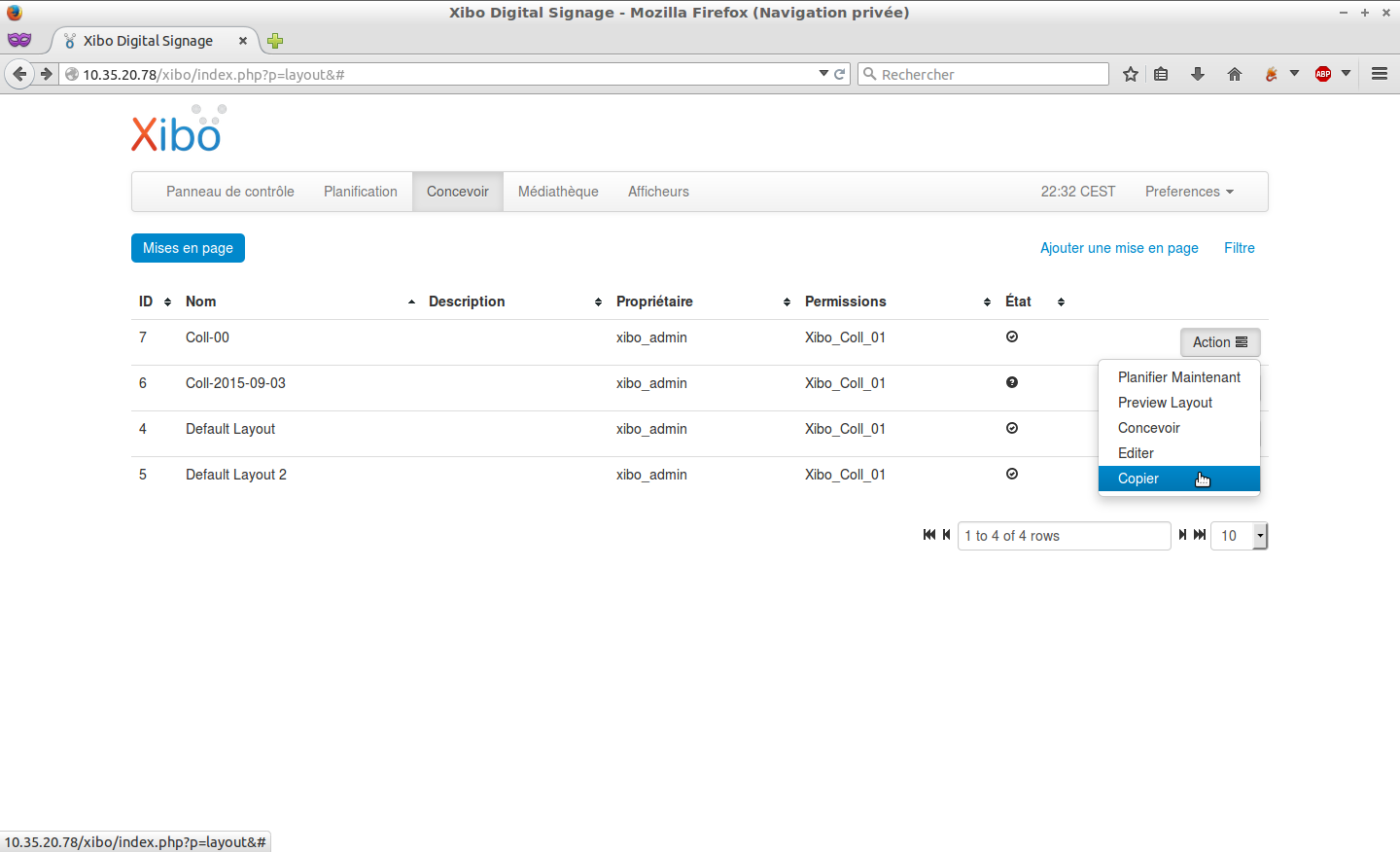Click the page reload icon
Viewport: 1400px width, 852px height.
pyautogui.click(x=840, y=74)
